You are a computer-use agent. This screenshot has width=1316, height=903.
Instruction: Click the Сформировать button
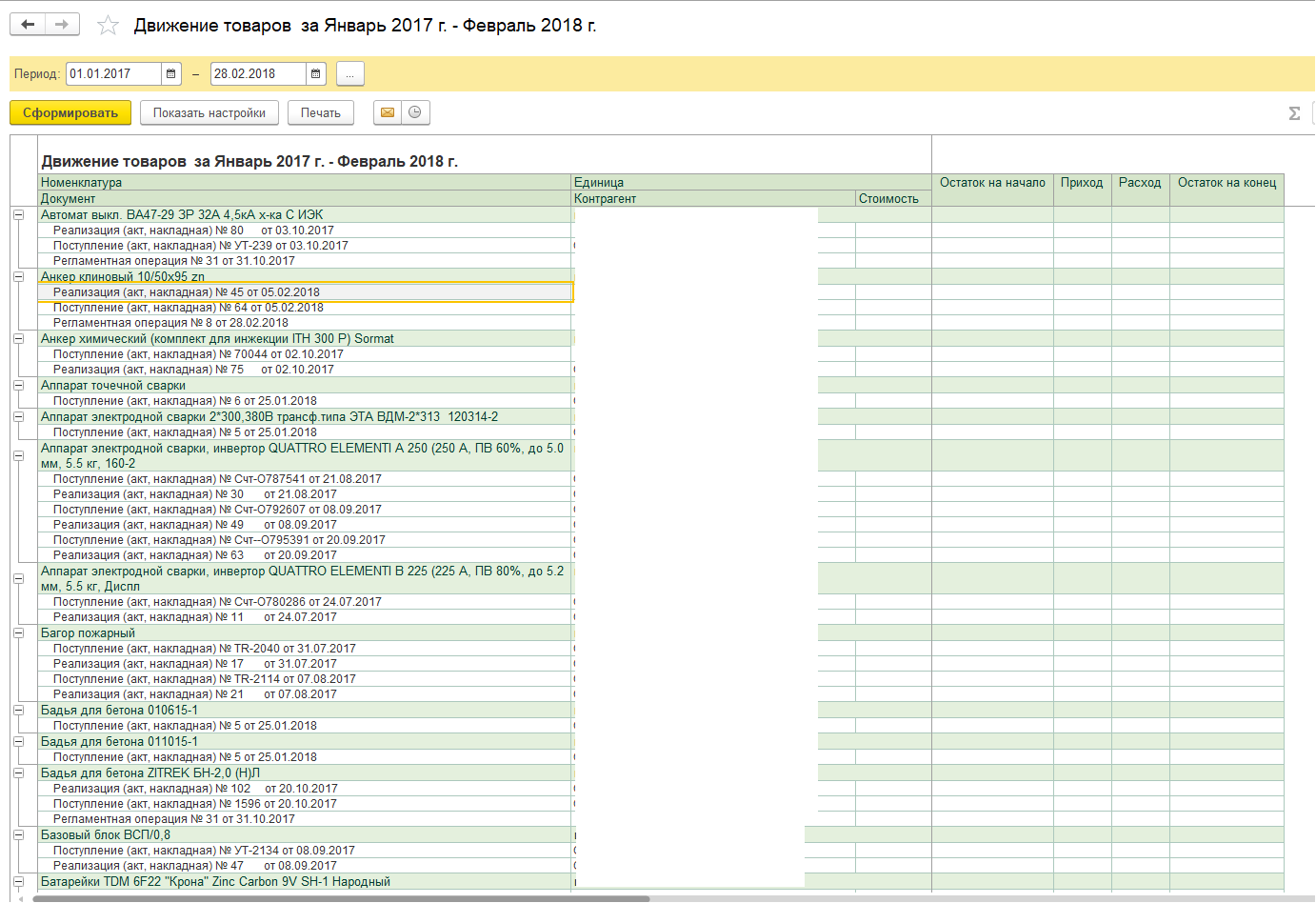(x=70, y=112)
